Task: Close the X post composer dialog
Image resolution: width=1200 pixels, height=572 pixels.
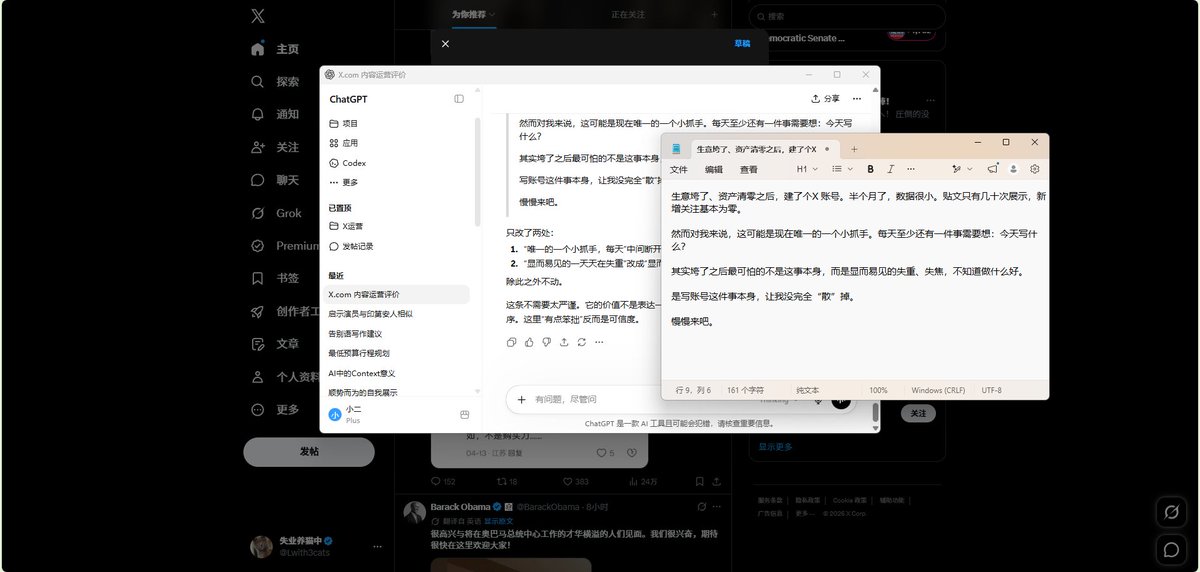Action: pyautogui.click(x=445, y=44)
